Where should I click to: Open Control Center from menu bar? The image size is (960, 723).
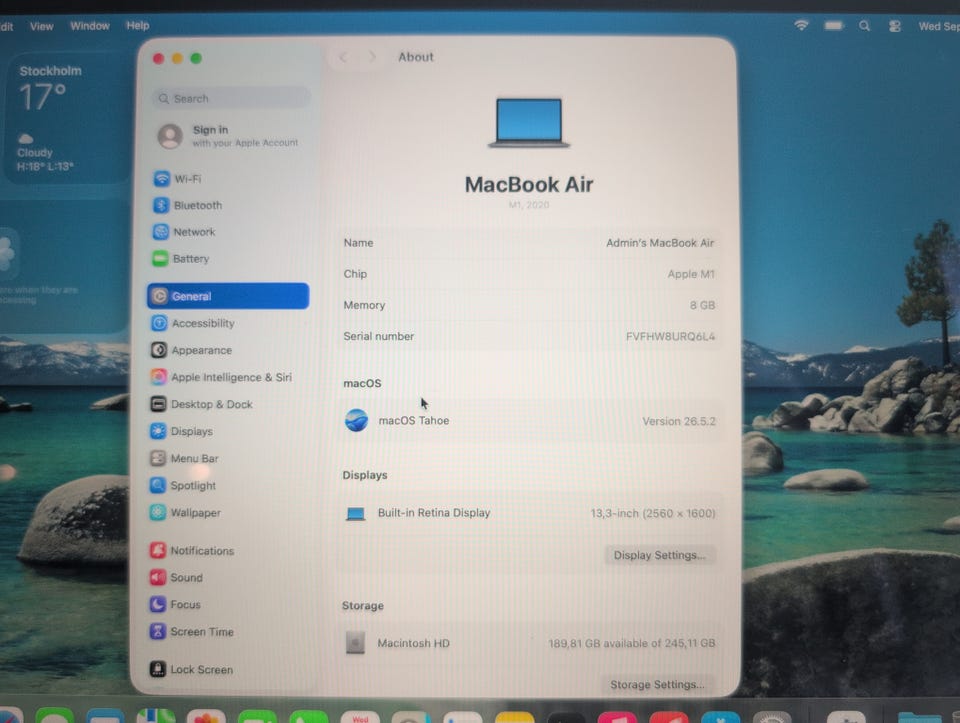[x=894, y=26]
